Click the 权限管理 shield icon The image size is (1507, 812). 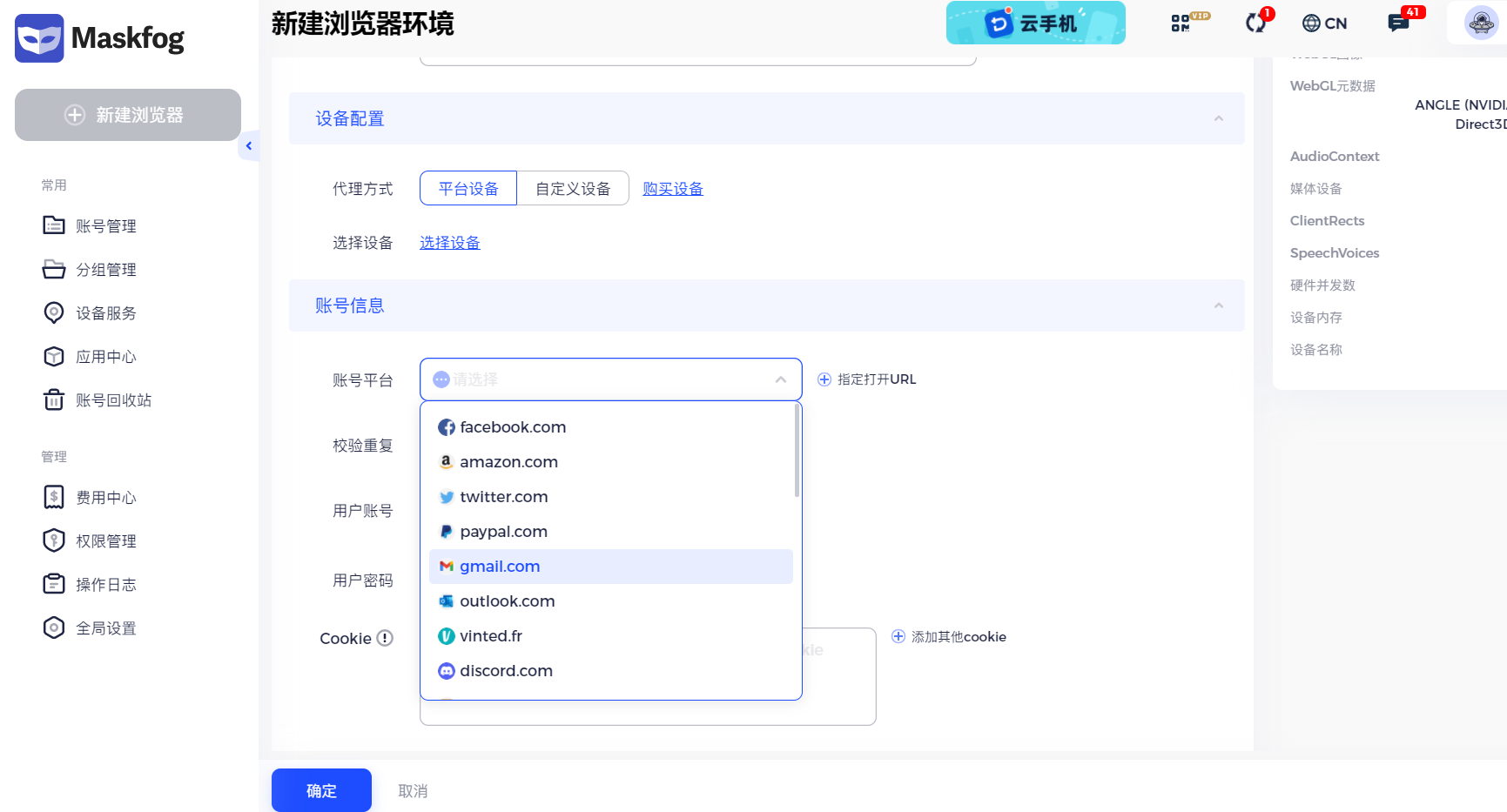pyautogui.click(x=54, y=540)
